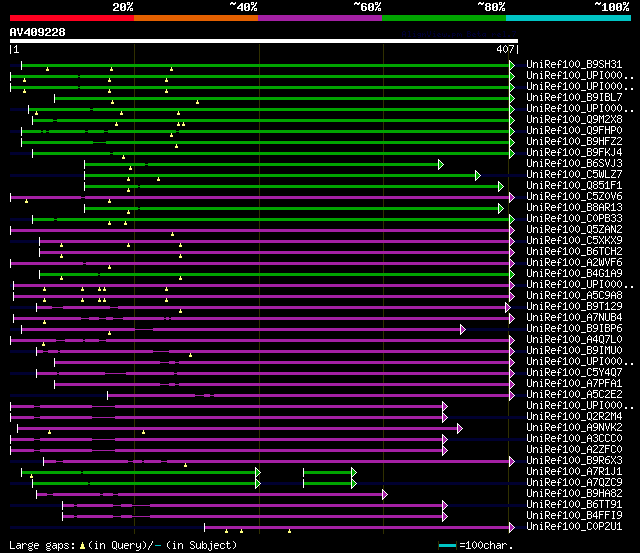Select subject UniRef100_B4FFI9
The width and height of the screenshot is (640, 553).
coord(574,516)
